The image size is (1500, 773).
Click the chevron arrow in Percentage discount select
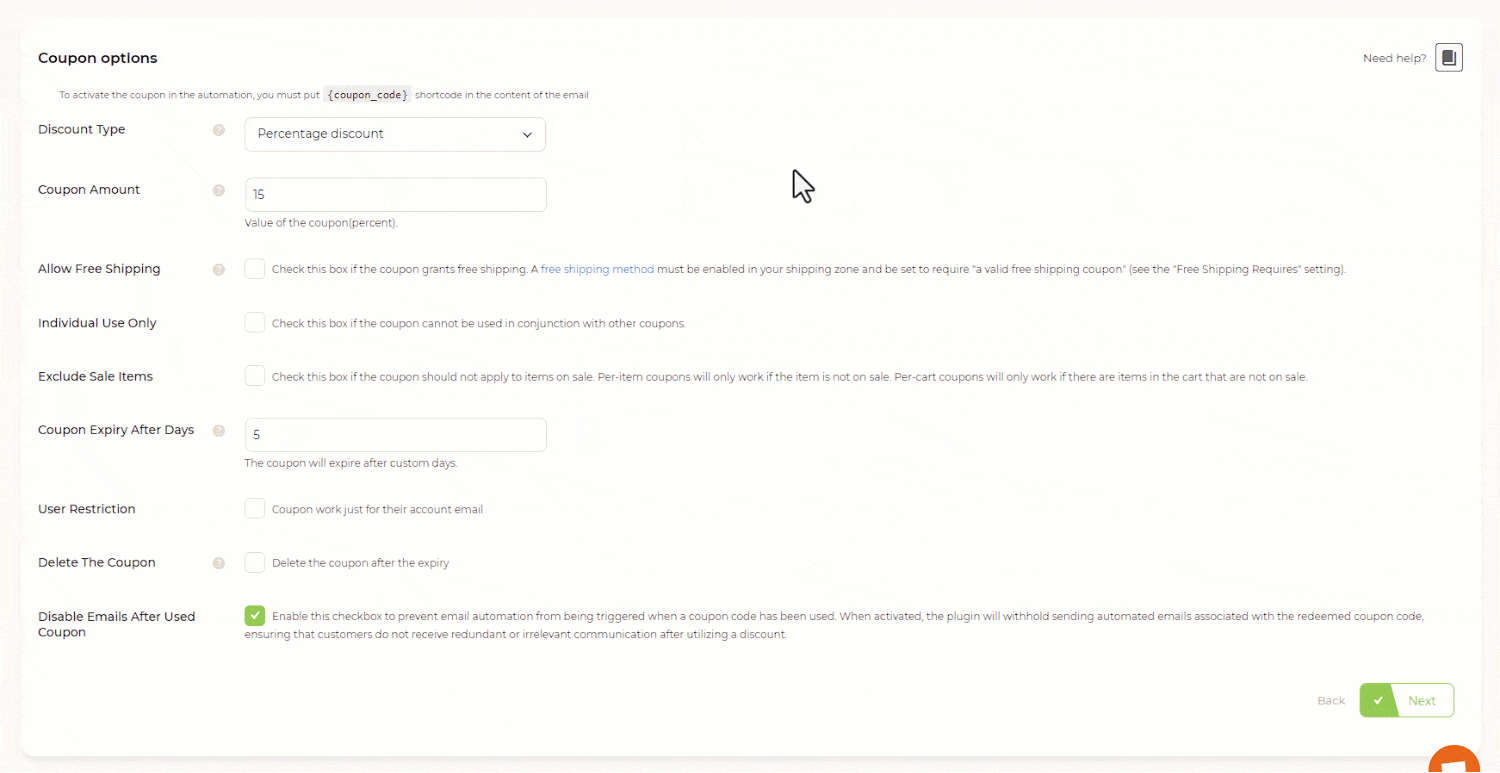pyautogui.click(x=527, y=135)
